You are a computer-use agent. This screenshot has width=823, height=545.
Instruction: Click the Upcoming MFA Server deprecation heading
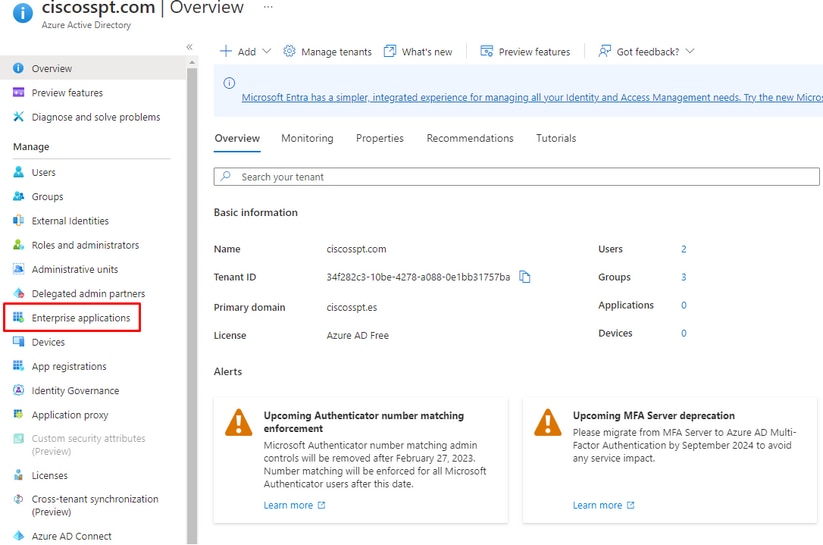653,415
